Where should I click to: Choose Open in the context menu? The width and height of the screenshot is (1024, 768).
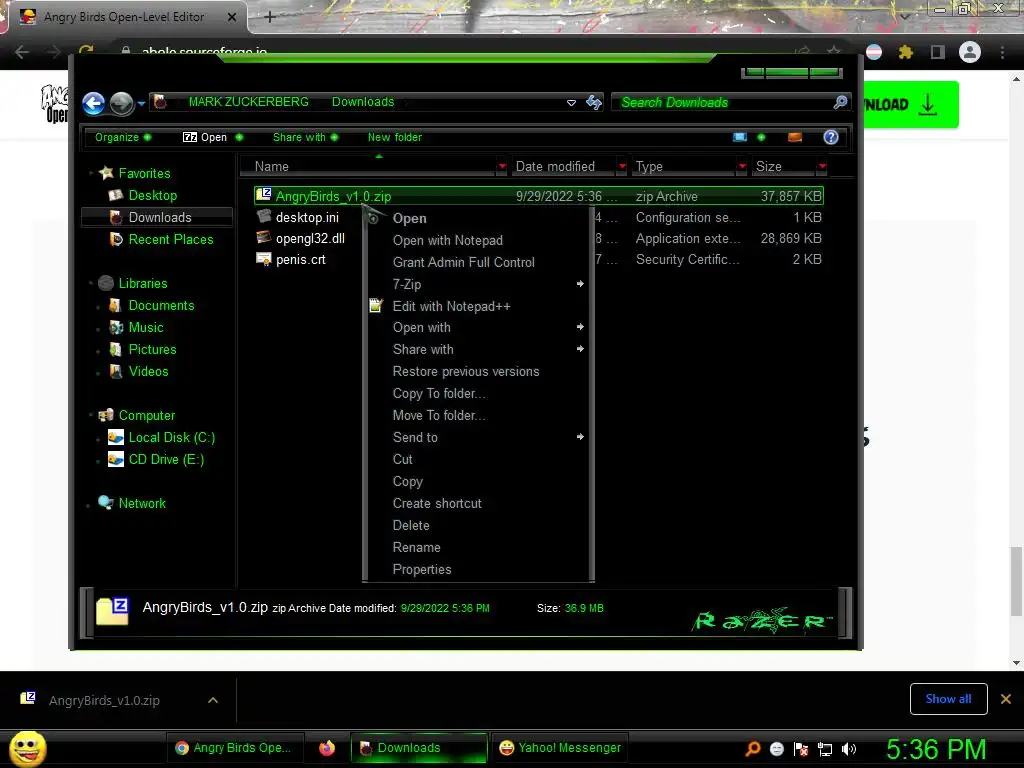[409, 218]
